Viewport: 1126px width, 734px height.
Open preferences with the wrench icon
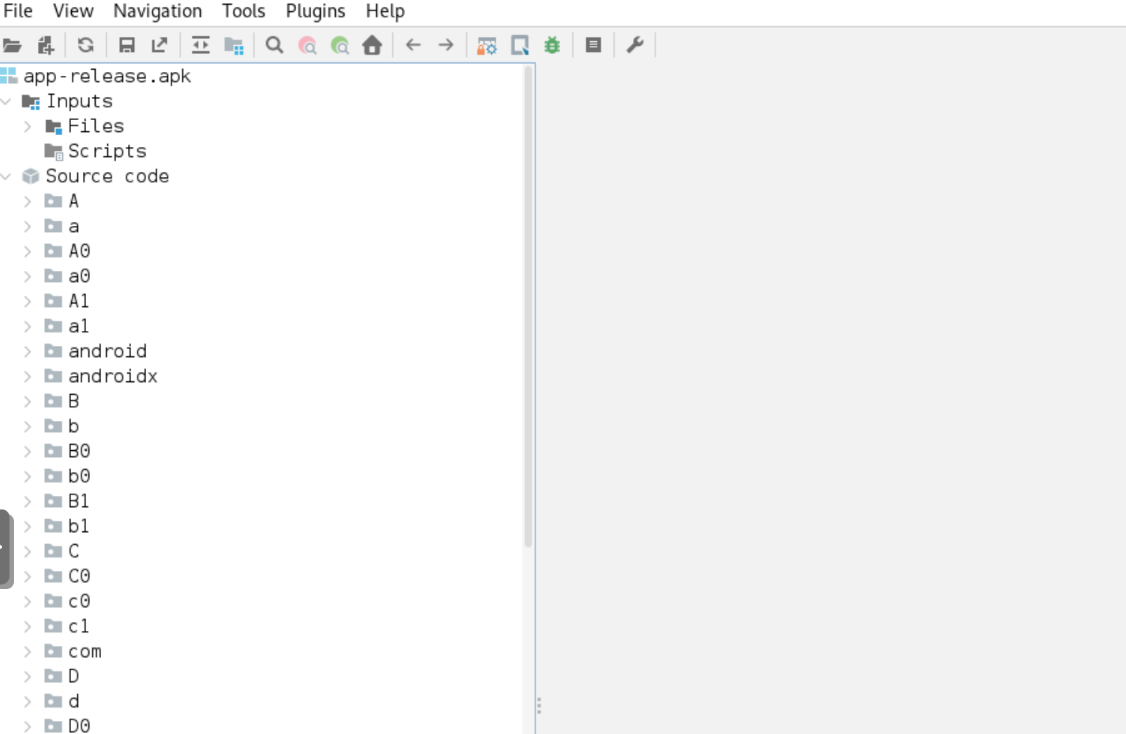(634, 45)
